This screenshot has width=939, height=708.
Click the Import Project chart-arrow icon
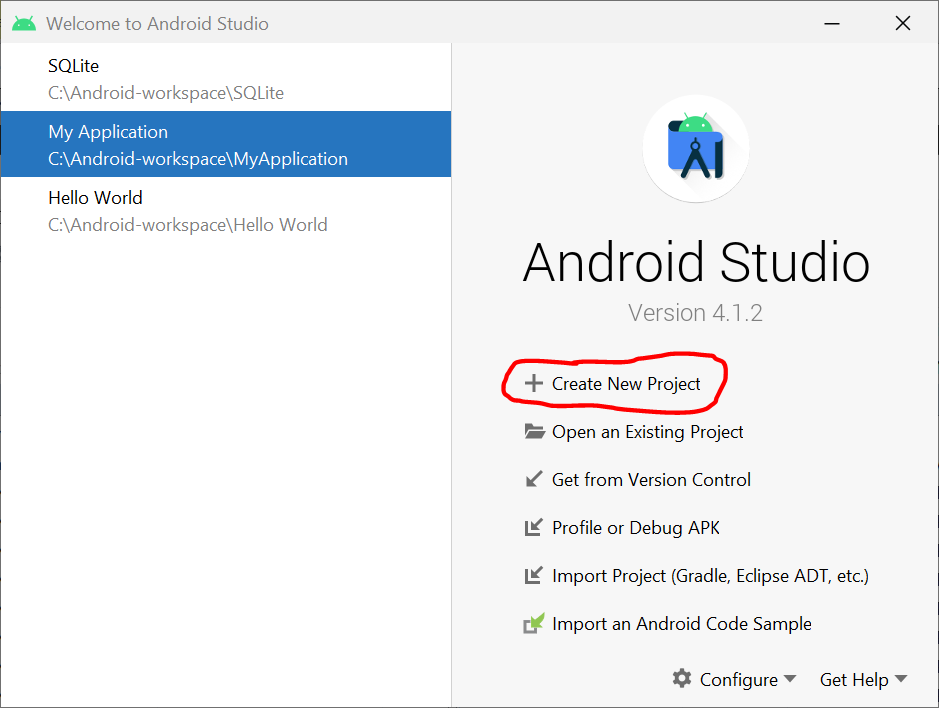click(x=534, y=576)
